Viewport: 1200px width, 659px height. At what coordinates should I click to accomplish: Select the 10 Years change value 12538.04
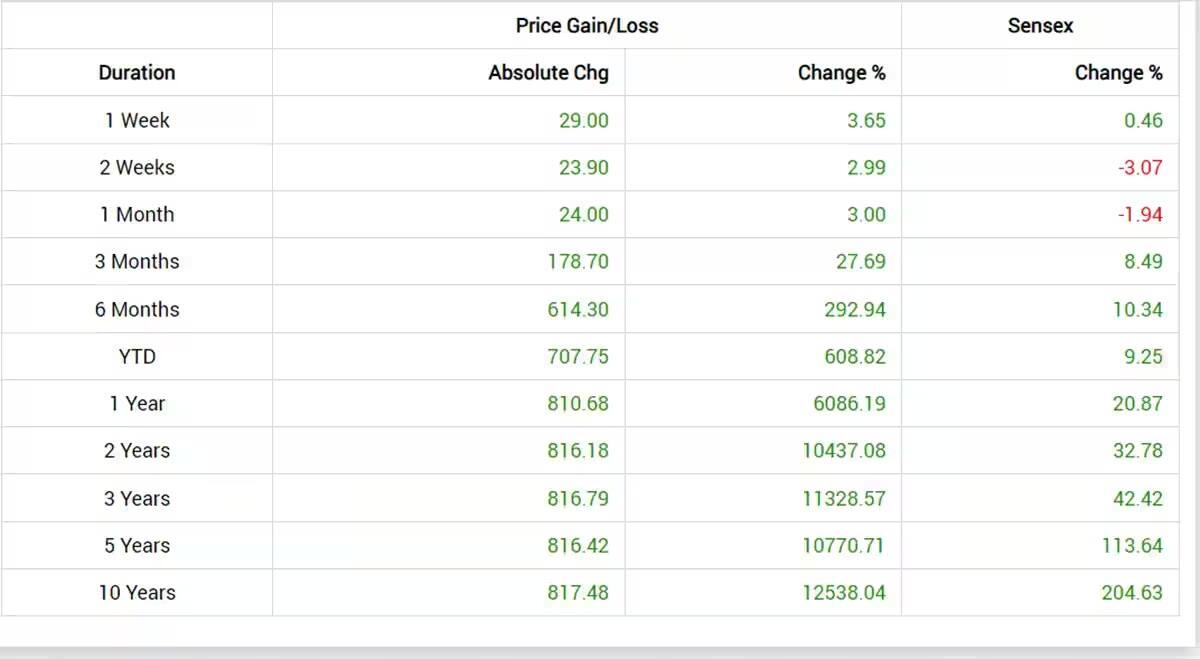click(x=843, y=593)
